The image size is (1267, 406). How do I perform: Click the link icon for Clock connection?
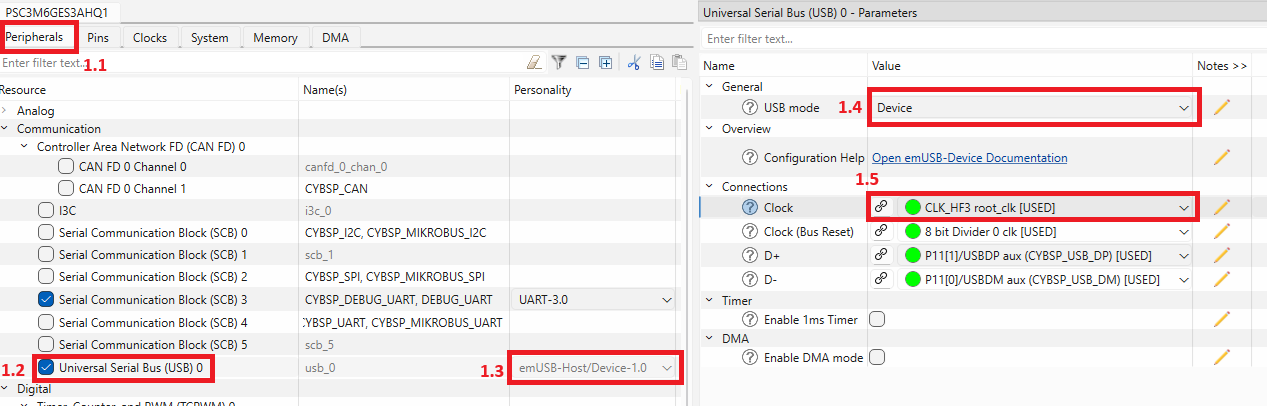pyautogui.click(x=881, y=207)
